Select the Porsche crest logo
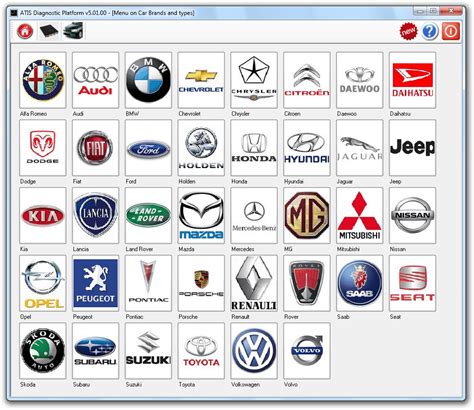This screenshot has width=474, height=410. (x=201, y=283)
